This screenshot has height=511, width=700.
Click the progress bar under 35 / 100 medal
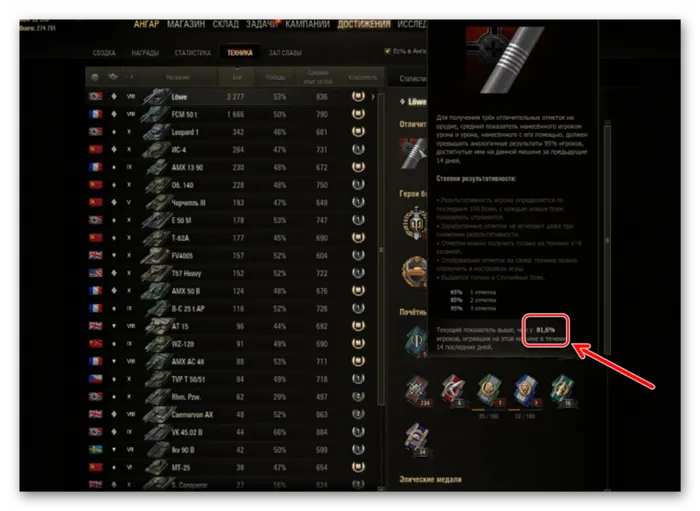pos(488,409)
